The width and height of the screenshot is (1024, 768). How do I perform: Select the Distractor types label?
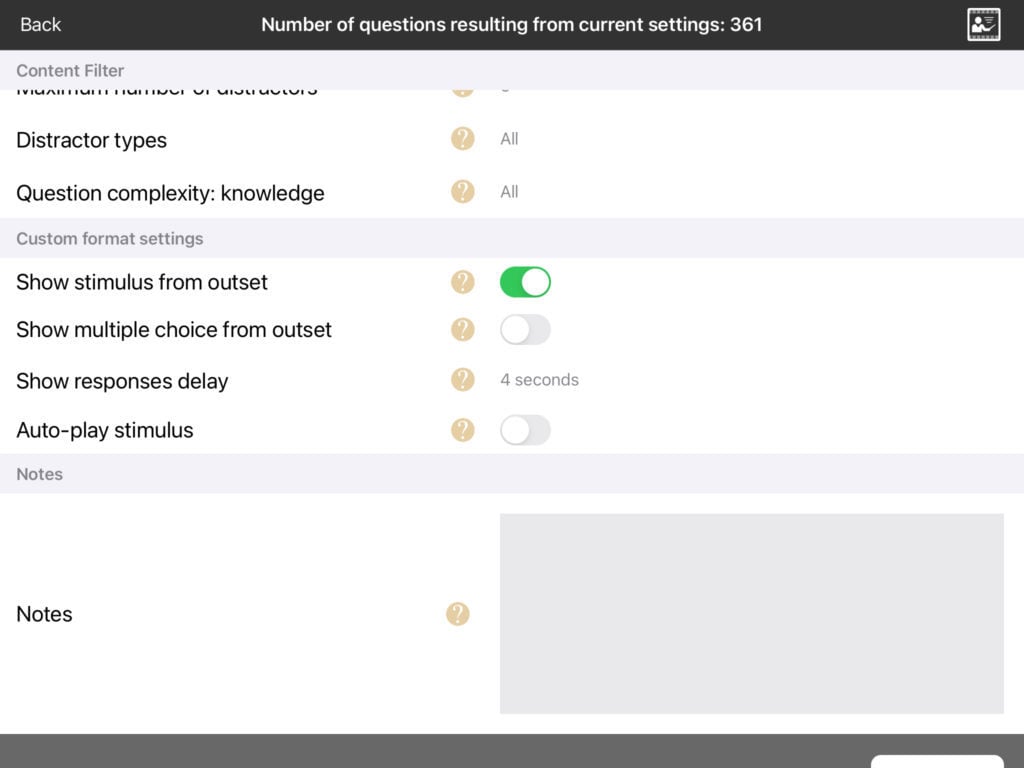click(91, 140)
